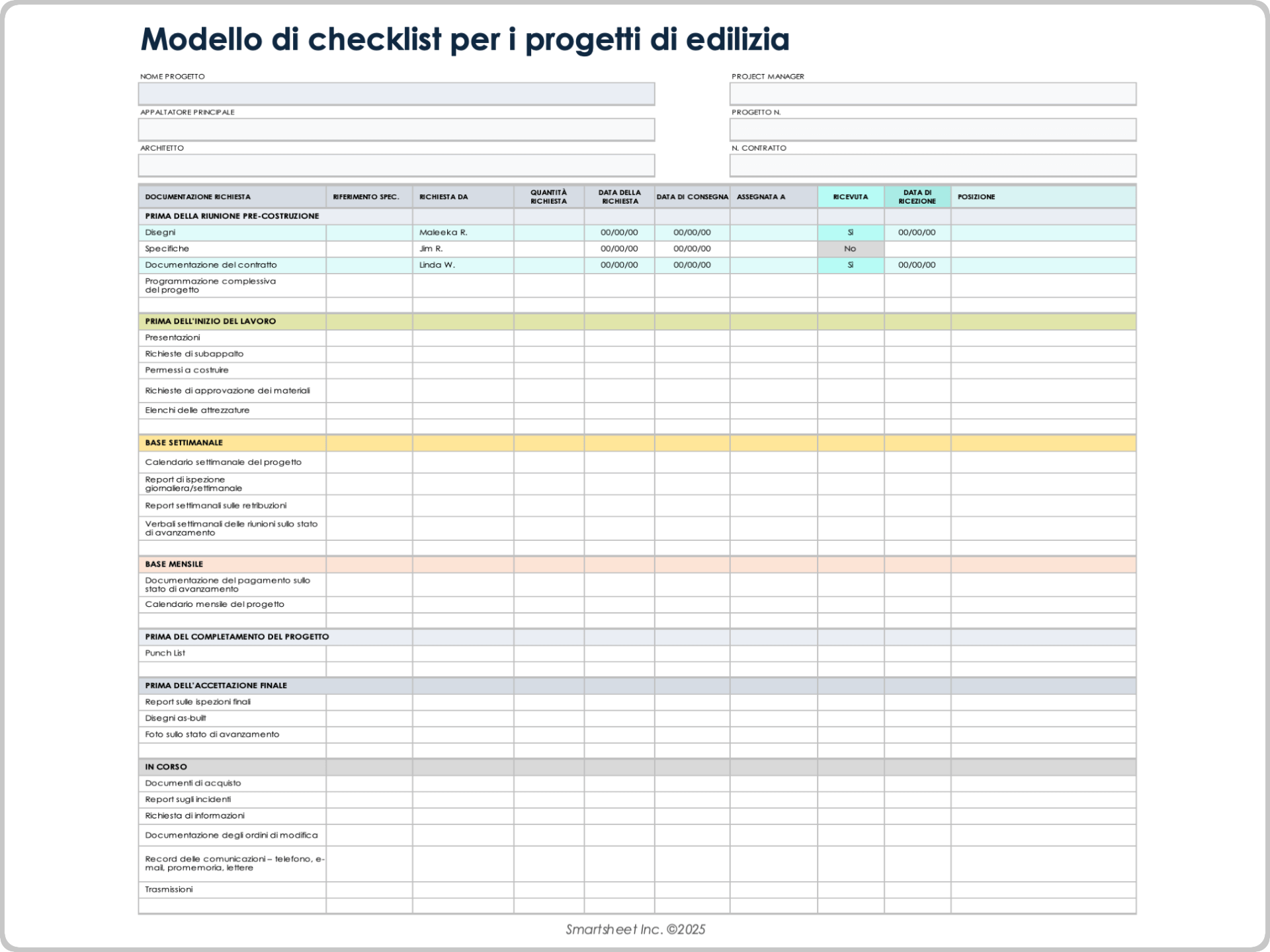Select Record delle comunicazioni row
The width and height of the screenshot is (1270, 952).
pos(637,863)
